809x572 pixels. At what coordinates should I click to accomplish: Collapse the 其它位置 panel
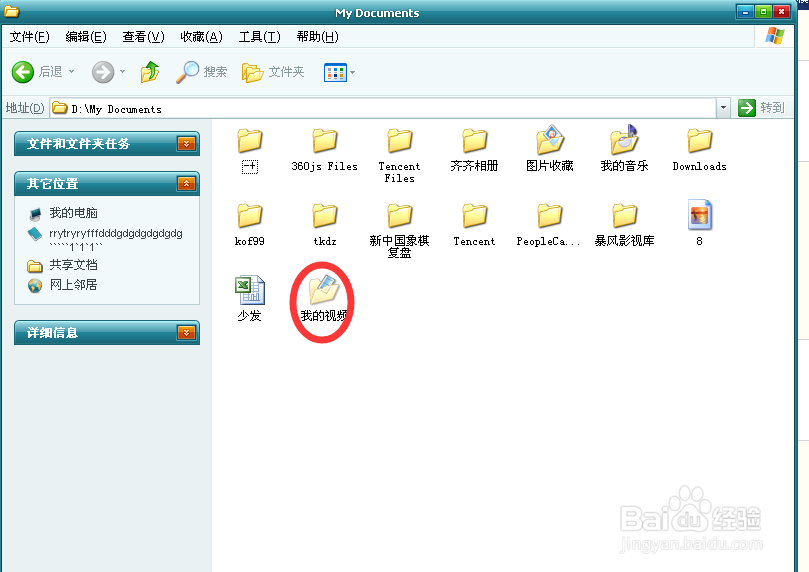pyautogui.click(x=186, y=184)
